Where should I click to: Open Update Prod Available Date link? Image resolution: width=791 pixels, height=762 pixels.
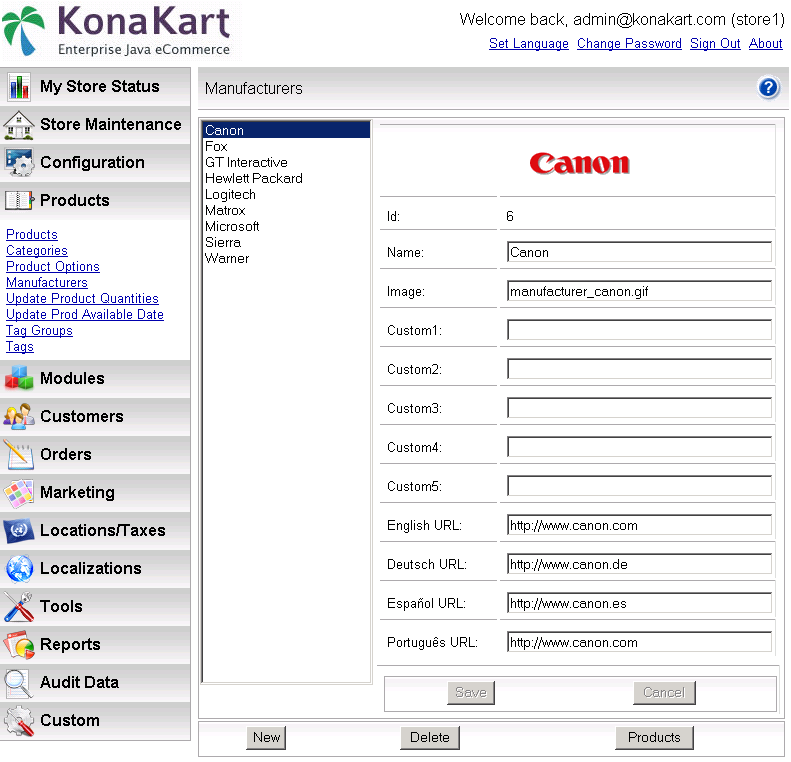coord(85,315)
